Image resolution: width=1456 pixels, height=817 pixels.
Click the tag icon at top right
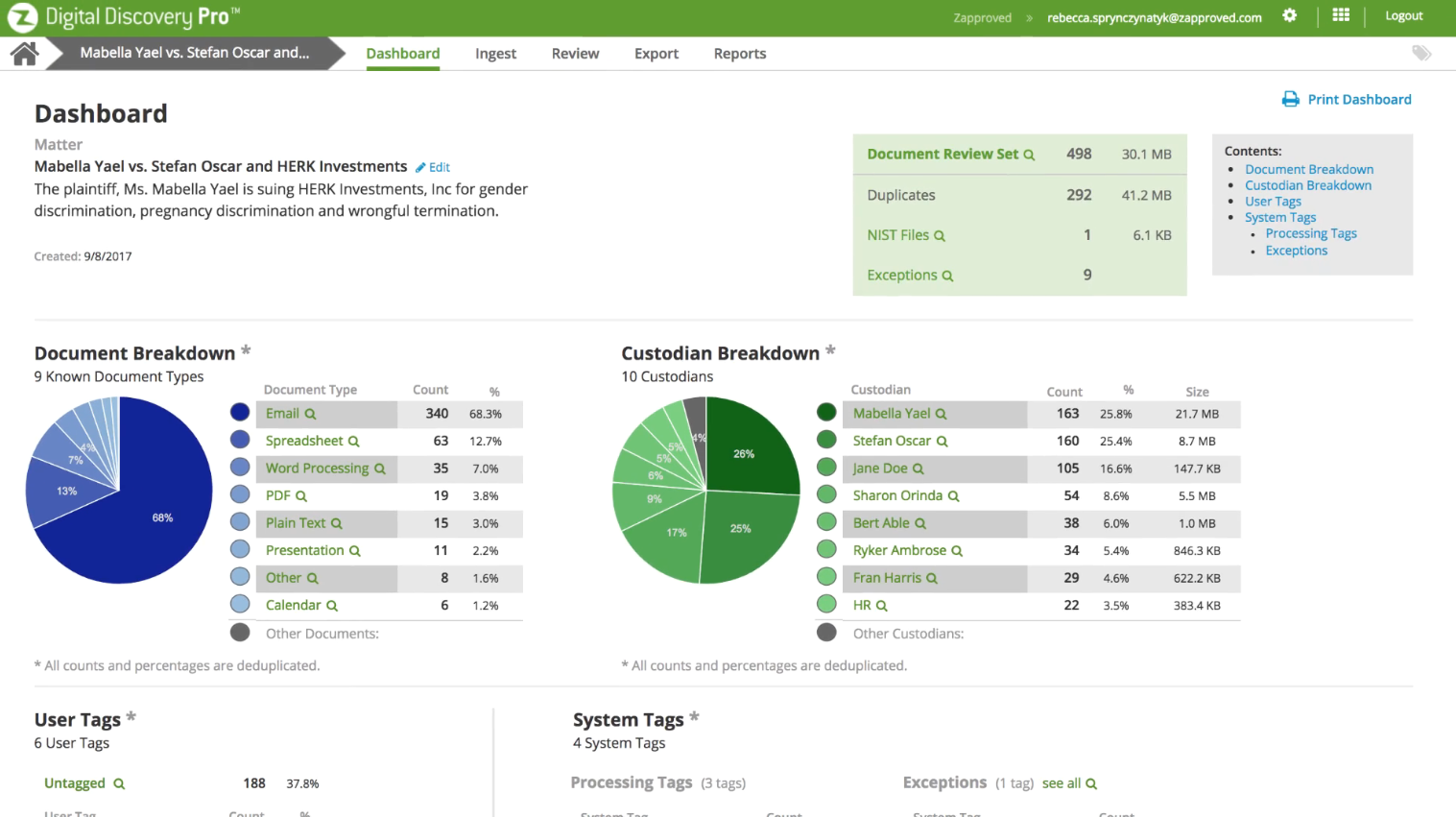(x=1420, y=53)
